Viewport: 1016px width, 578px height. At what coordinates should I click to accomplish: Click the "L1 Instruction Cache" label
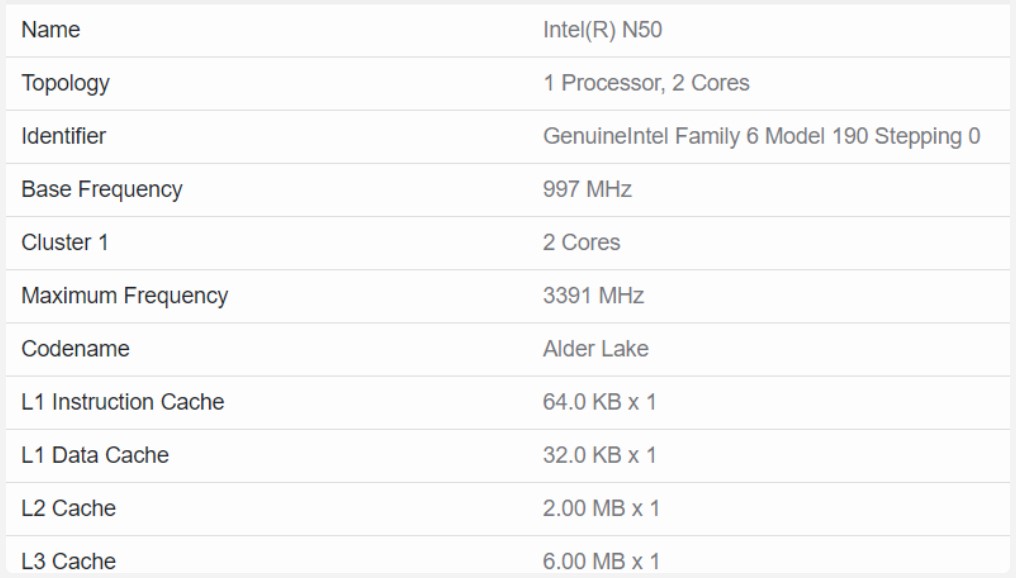[123, 402]
